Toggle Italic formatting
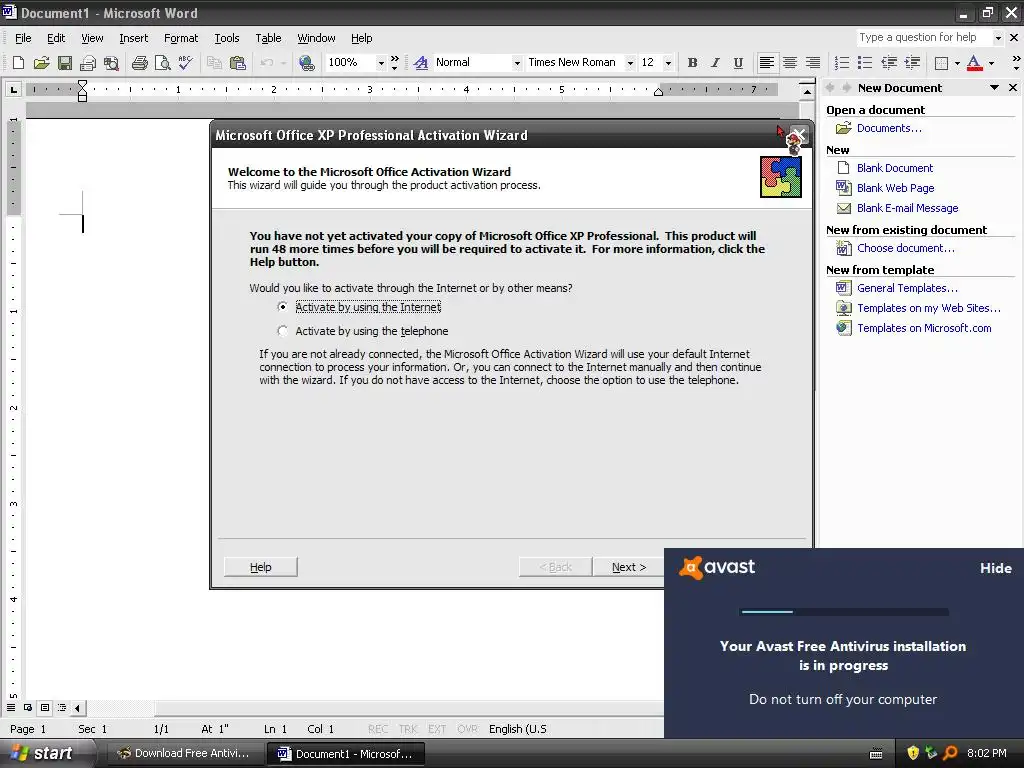The width and height of the screenshot is (1024, 768). [x=715, y=63]
